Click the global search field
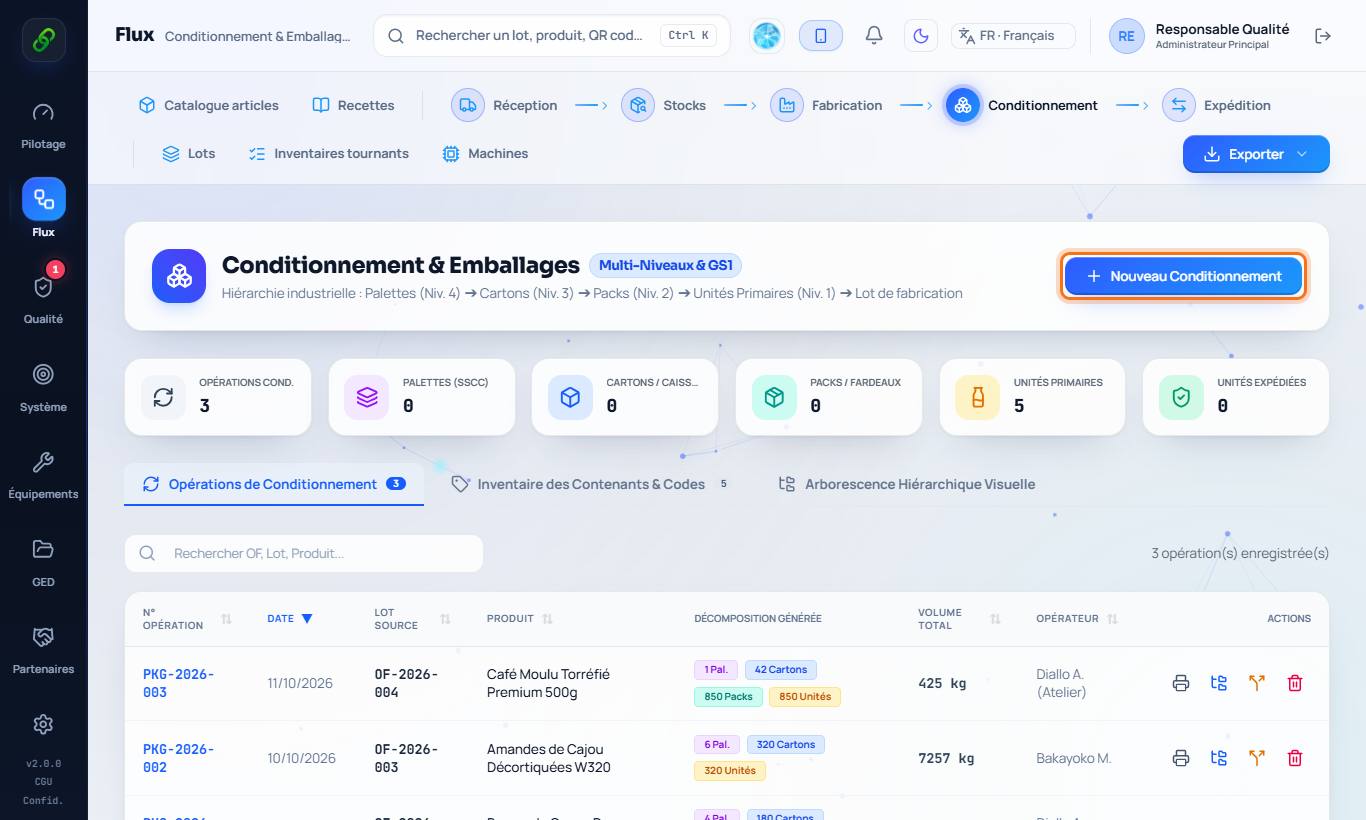The image size is (1366, 820). click(552, 36)
